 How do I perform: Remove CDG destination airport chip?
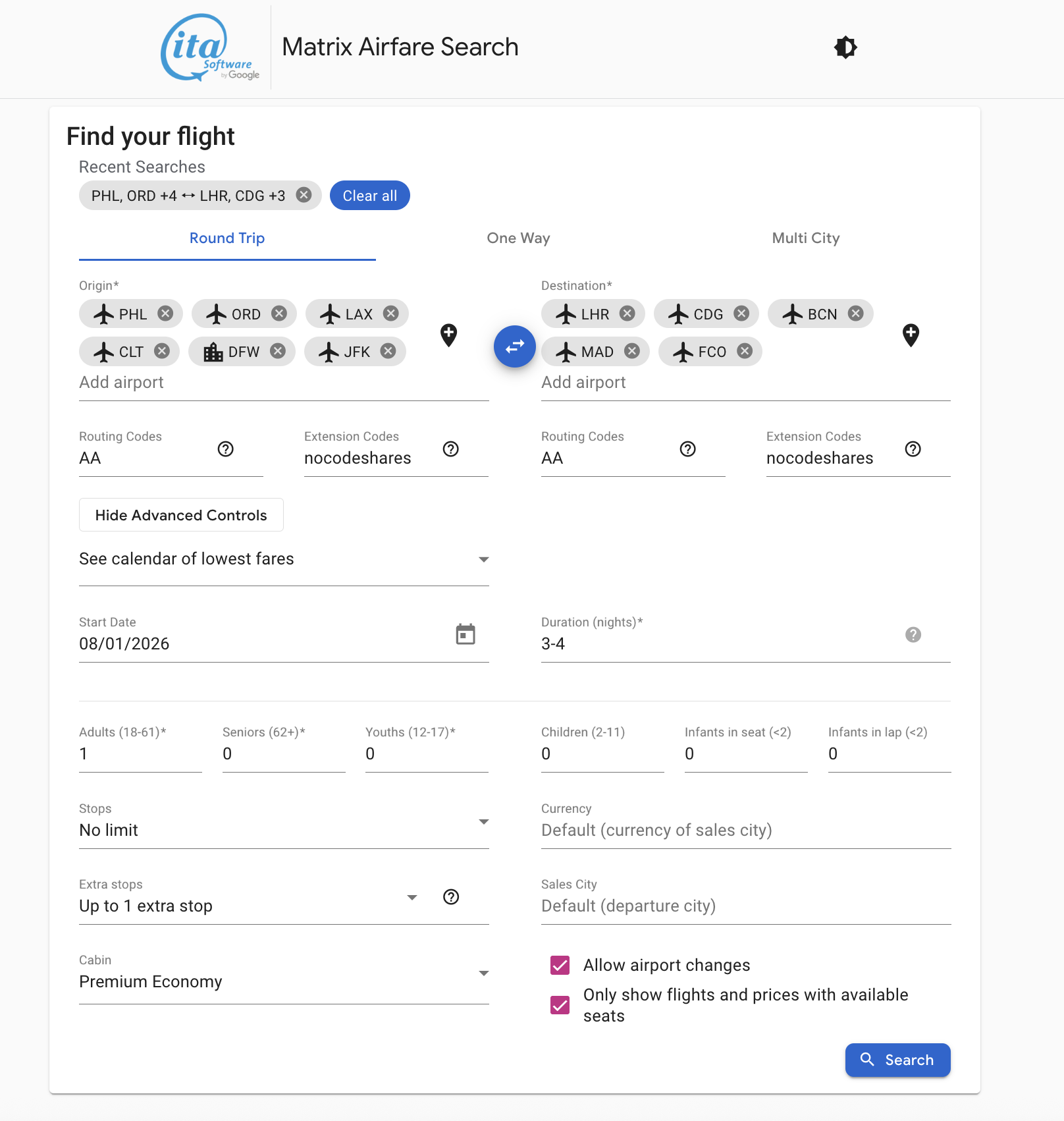point(741,314)
